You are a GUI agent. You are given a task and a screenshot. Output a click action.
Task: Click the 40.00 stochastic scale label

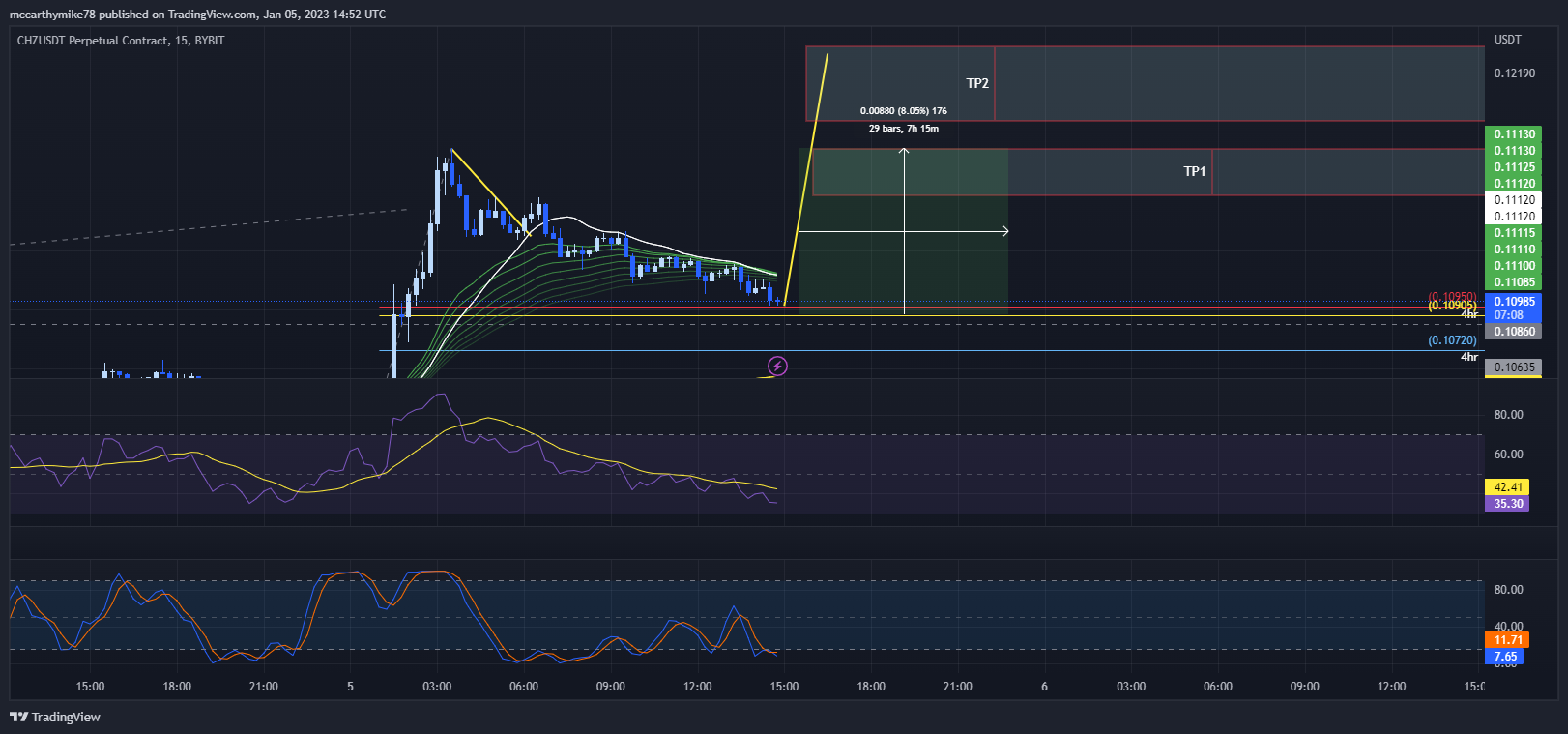pos(1508,627)
